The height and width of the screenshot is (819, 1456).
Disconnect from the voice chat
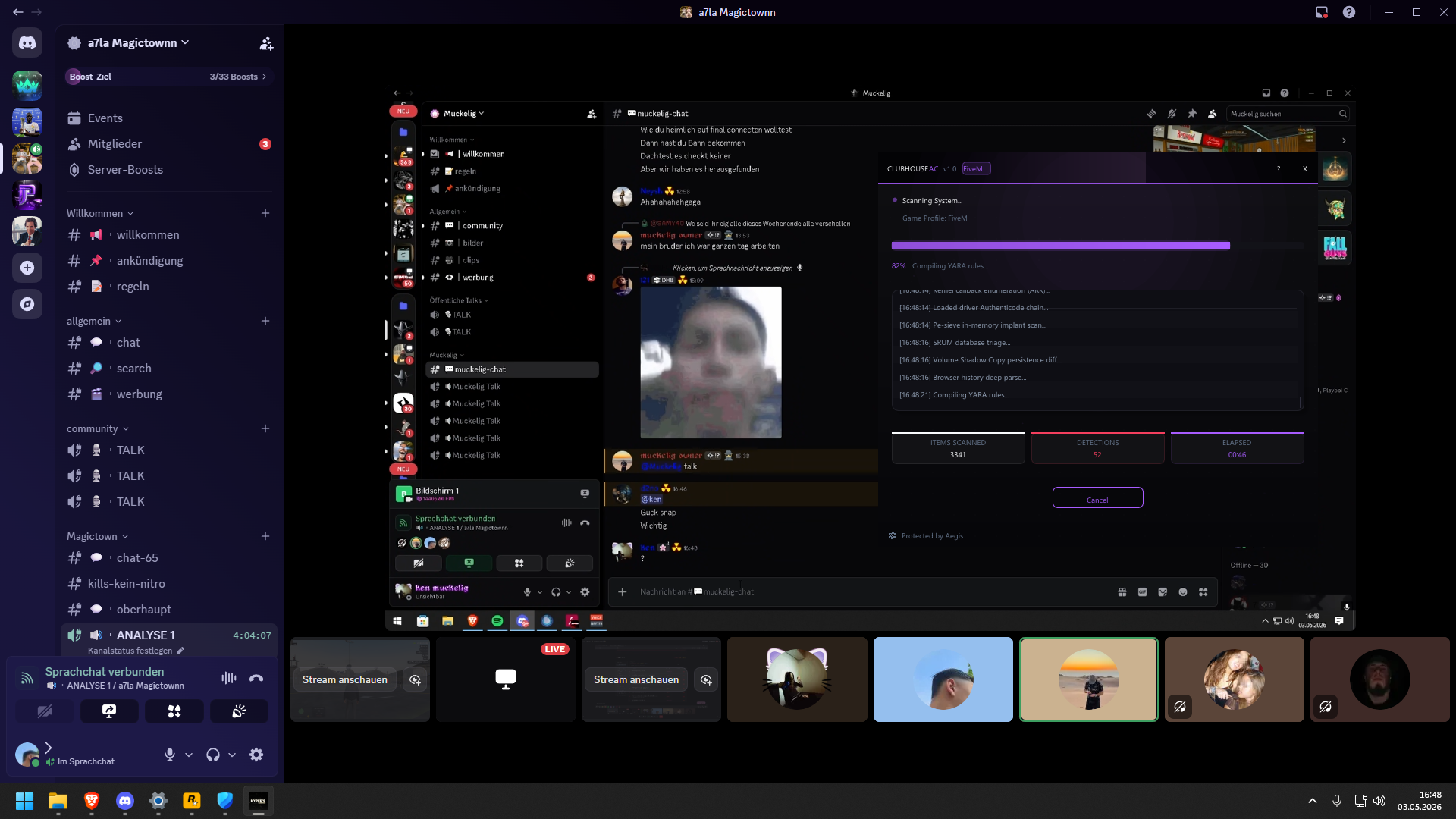[256, 679]
